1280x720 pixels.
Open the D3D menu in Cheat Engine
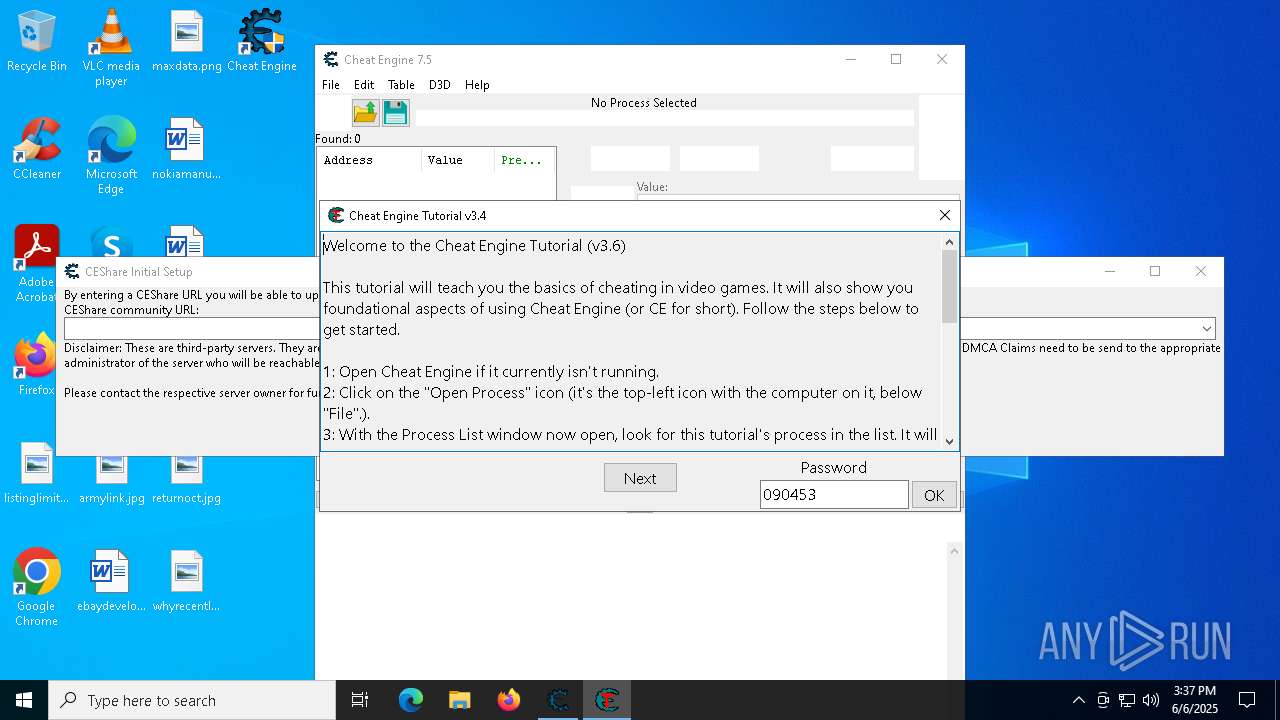point(440,85)
